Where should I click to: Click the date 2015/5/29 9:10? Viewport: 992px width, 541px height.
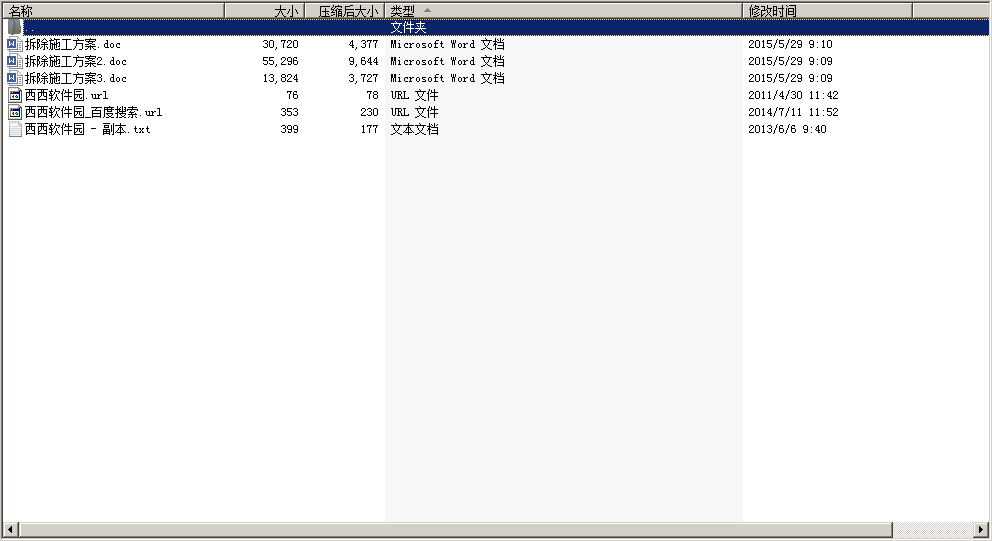[790, 44]
